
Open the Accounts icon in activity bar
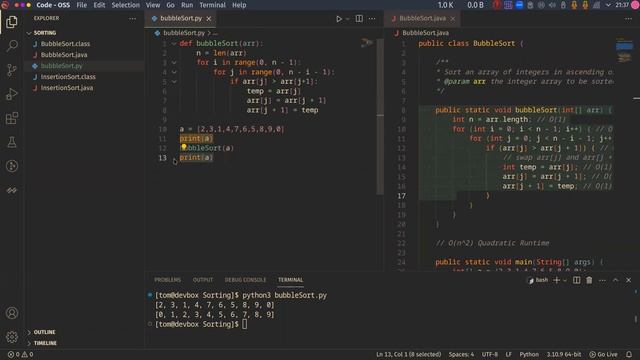point(12,313)
